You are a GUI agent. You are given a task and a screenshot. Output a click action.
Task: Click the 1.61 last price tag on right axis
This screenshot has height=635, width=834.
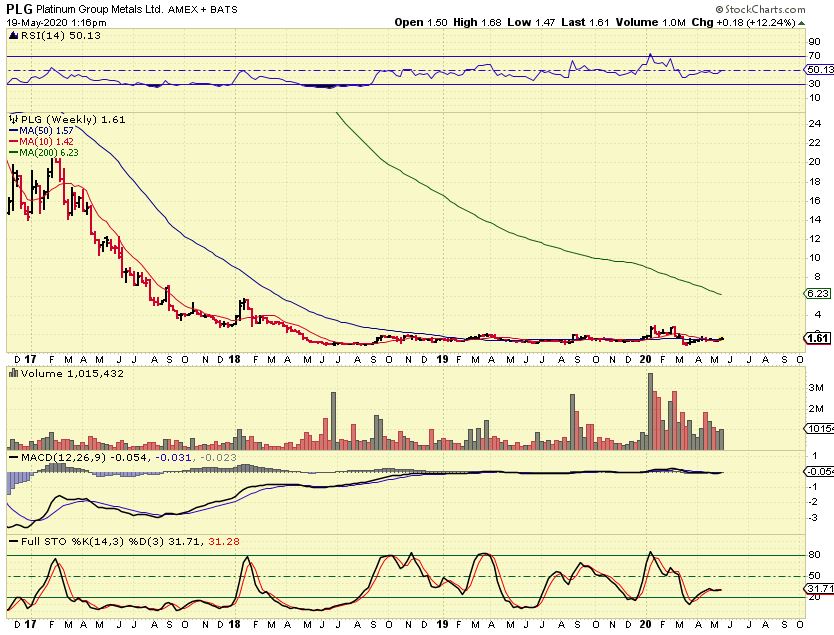pos(818,338)
